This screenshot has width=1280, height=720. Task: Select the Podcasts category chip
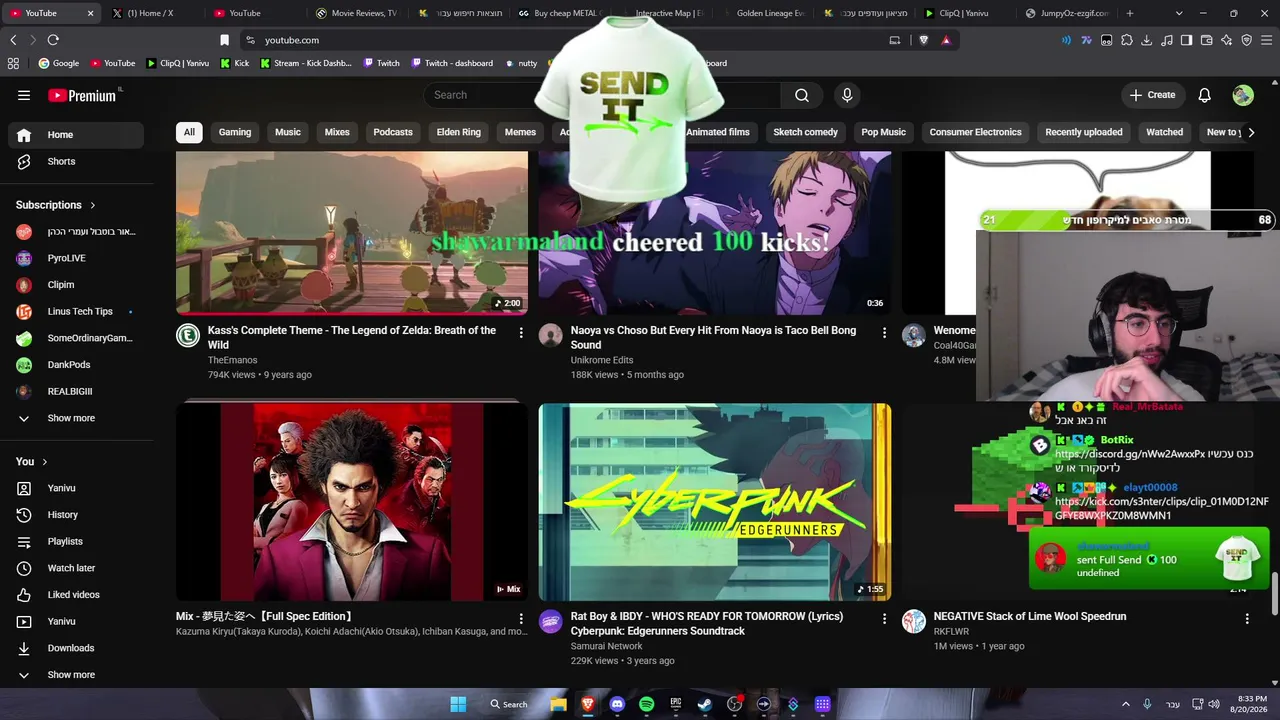393,132
